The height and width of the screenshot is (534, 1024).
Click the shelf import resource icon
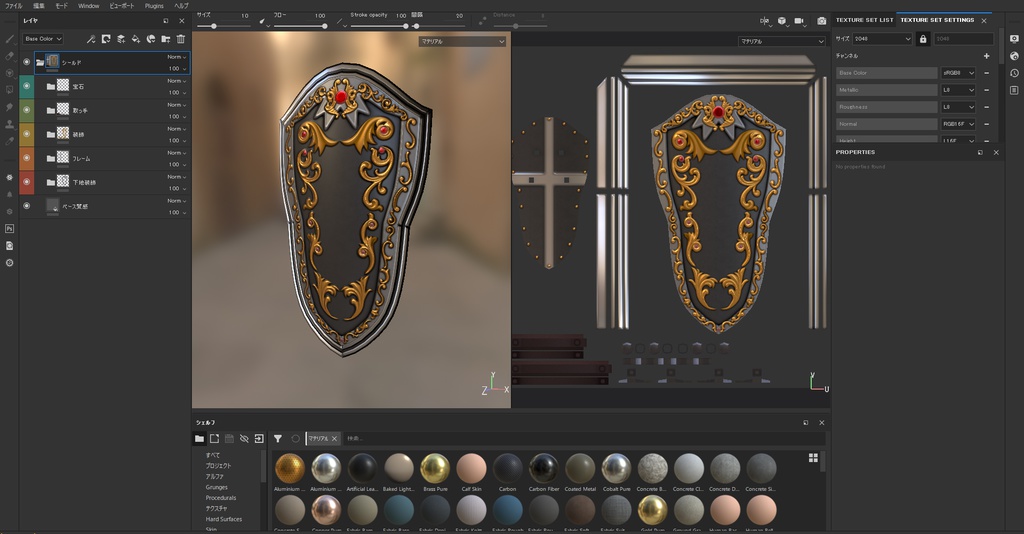[259, 439]
